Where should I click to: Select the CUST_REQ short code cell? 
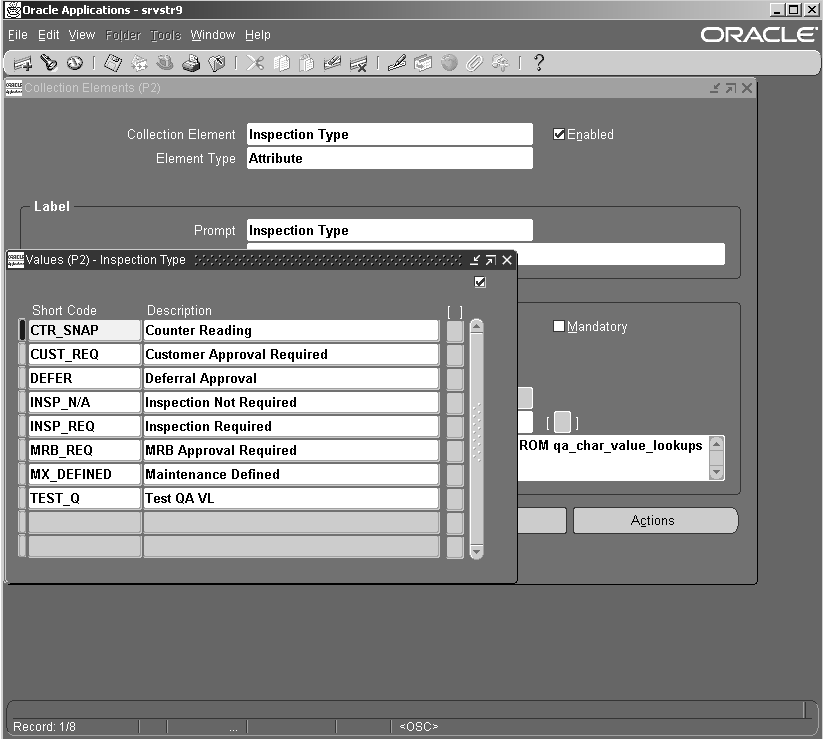[85, 355]
